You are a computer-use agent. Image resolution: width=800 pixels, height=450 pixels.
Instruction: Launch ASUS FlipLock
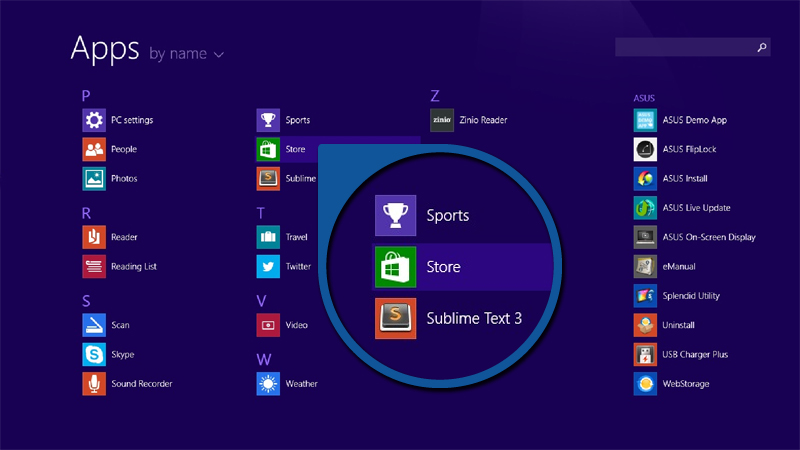tap(645, 149)
